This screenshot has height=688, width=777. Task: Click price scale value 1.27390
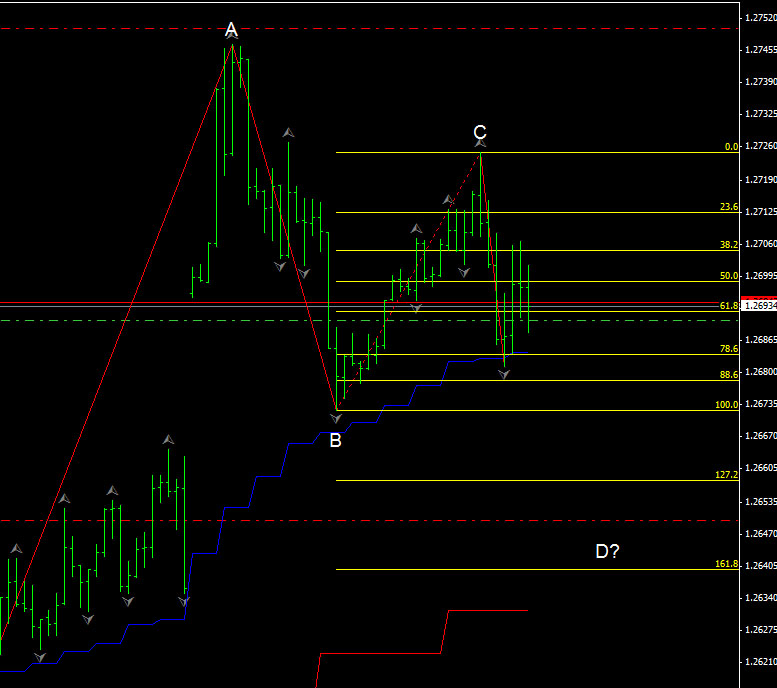coord(761,82)
